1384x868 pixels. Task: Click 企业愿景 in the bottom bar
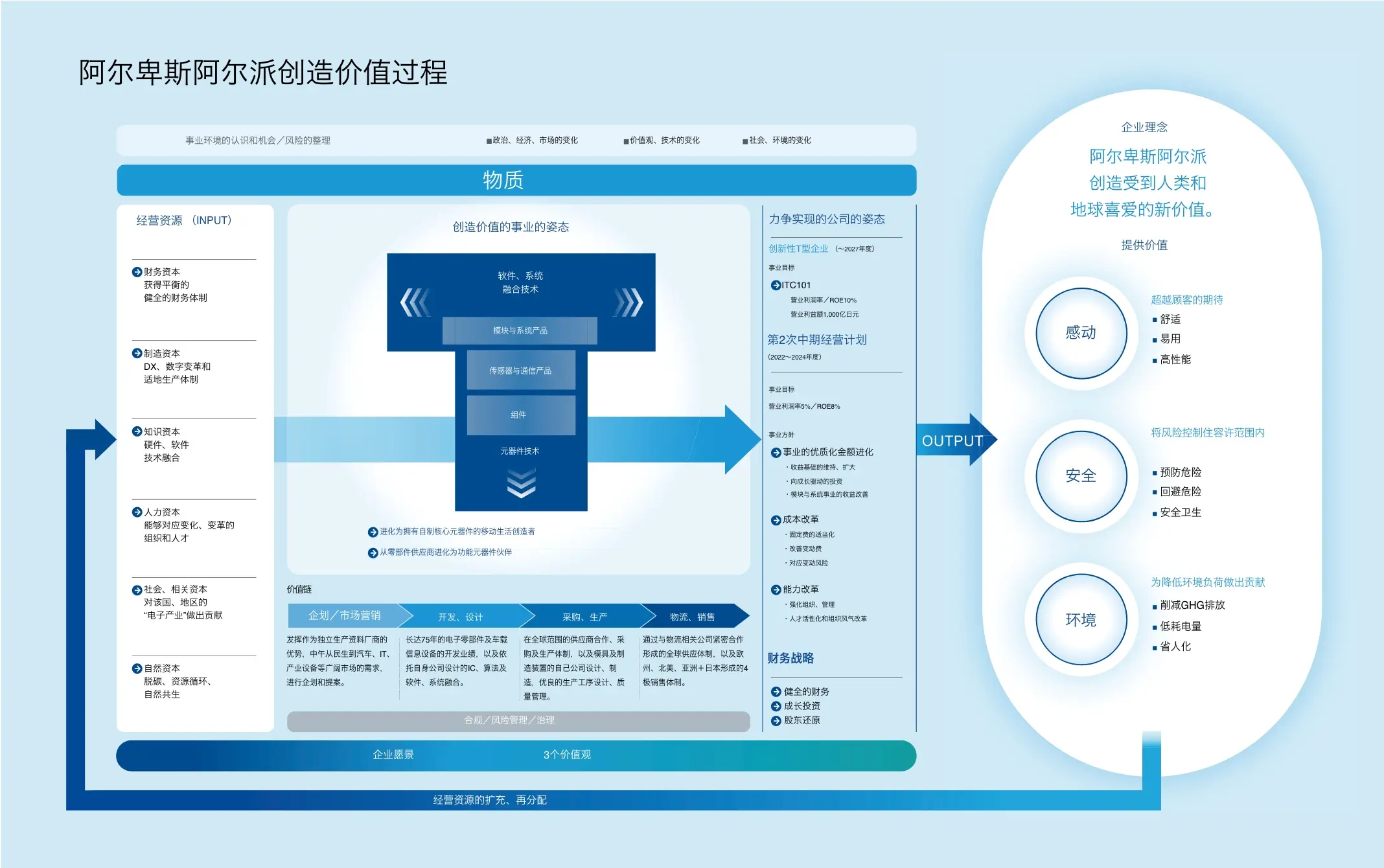pos(393,755)
